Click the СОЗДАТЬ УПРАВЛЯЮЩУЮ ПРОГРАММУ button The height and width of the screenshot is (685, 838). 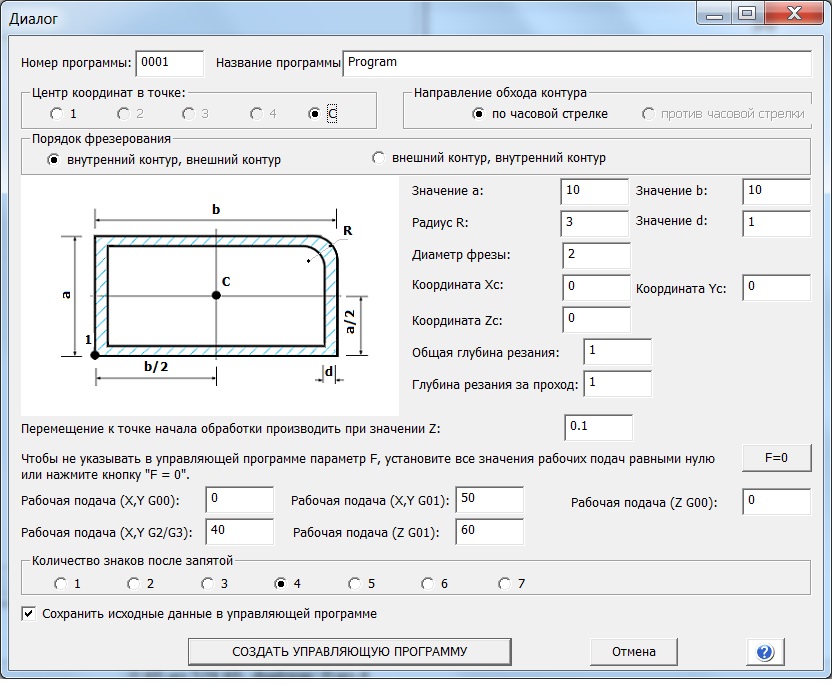(x=350, y=652)
